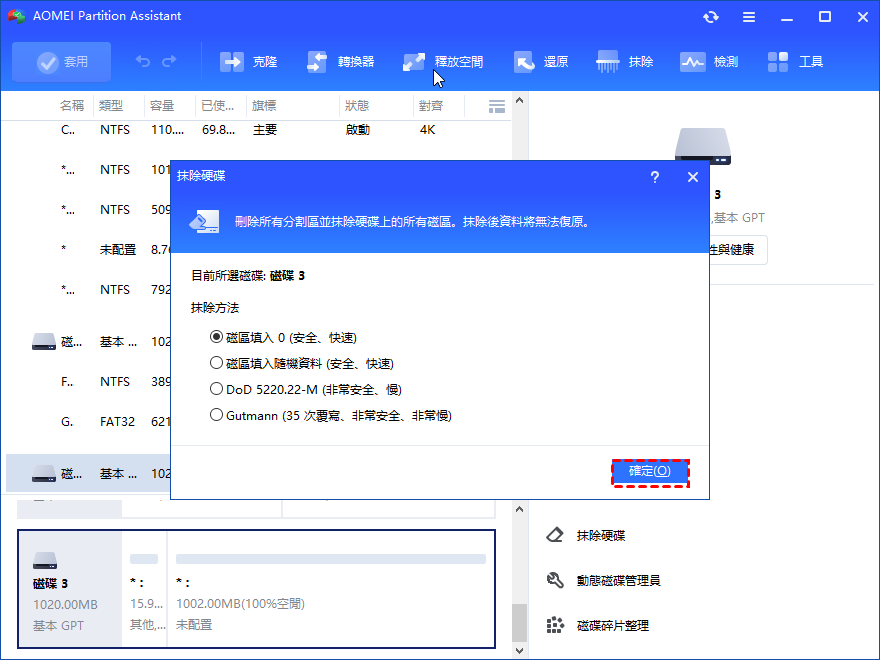Viewport: 880px width, 660px height.
Task: Open the 克隆 clone tool
Action: pos(249,62)
